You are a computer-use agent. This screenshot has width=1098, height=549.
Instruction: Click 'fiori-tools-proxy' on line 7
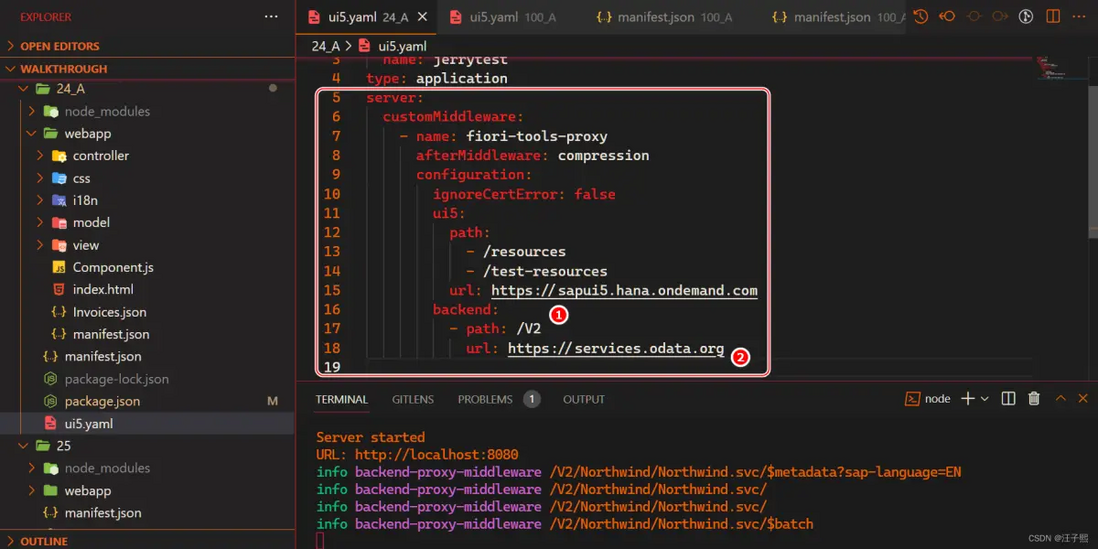tap(536, 136)
